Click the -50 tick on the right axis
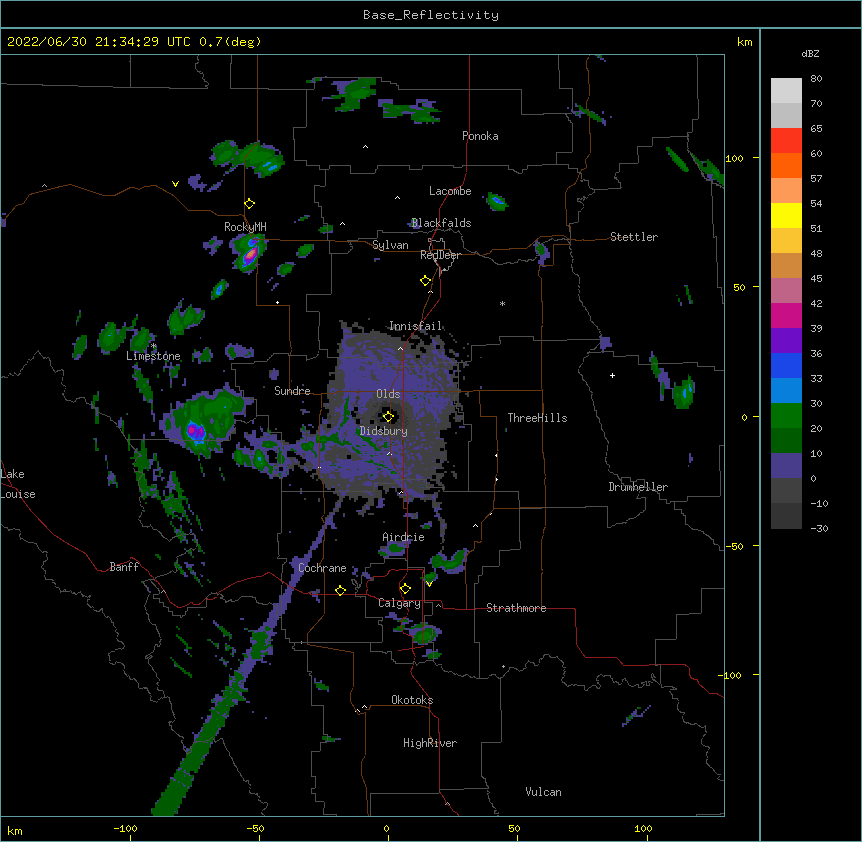The width and height of the screenshot is (862, 842). (x=734, y=546)
